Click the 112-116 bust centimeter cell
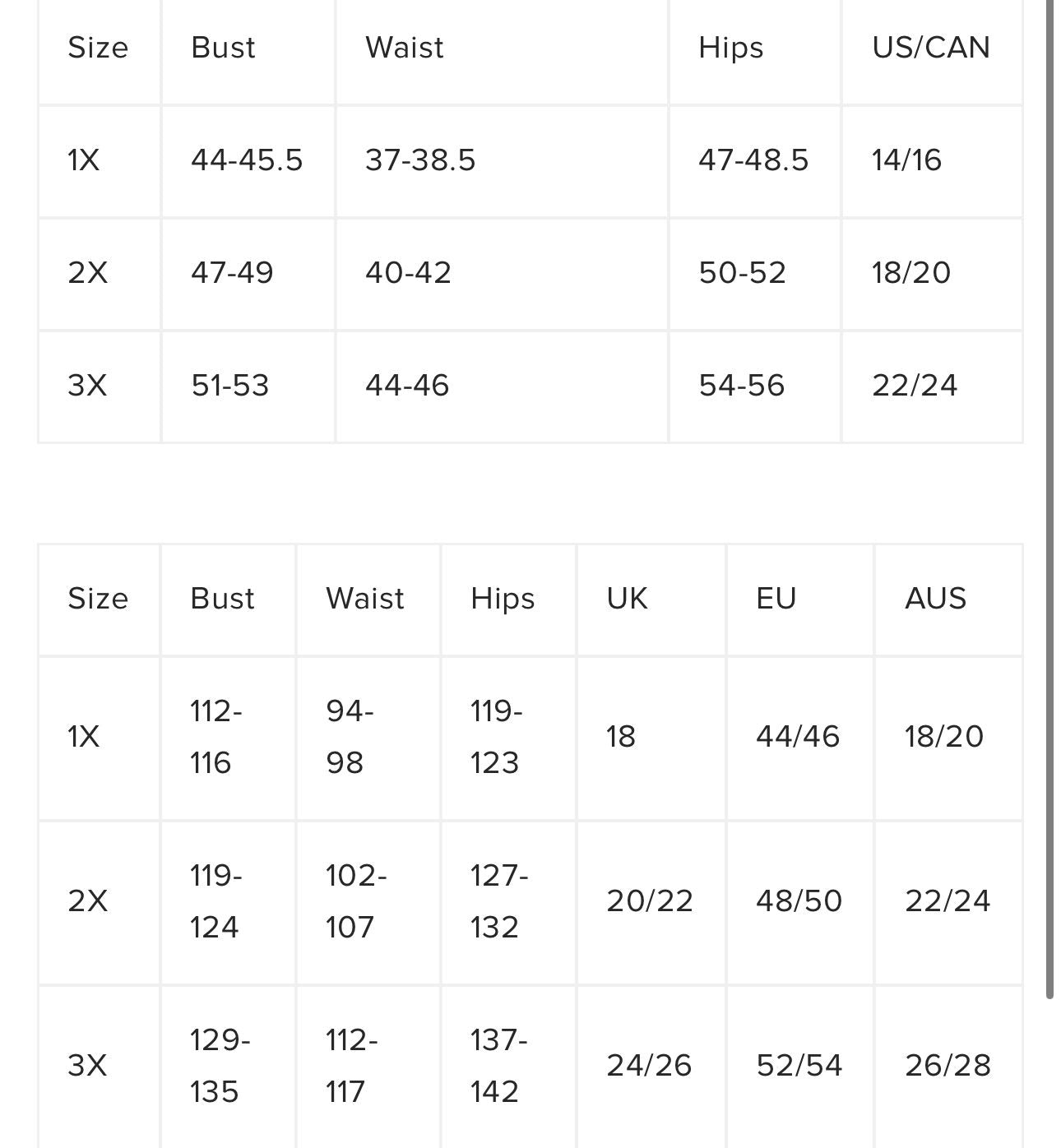This screenshot has width=1061, height=1148. [215, 737]
